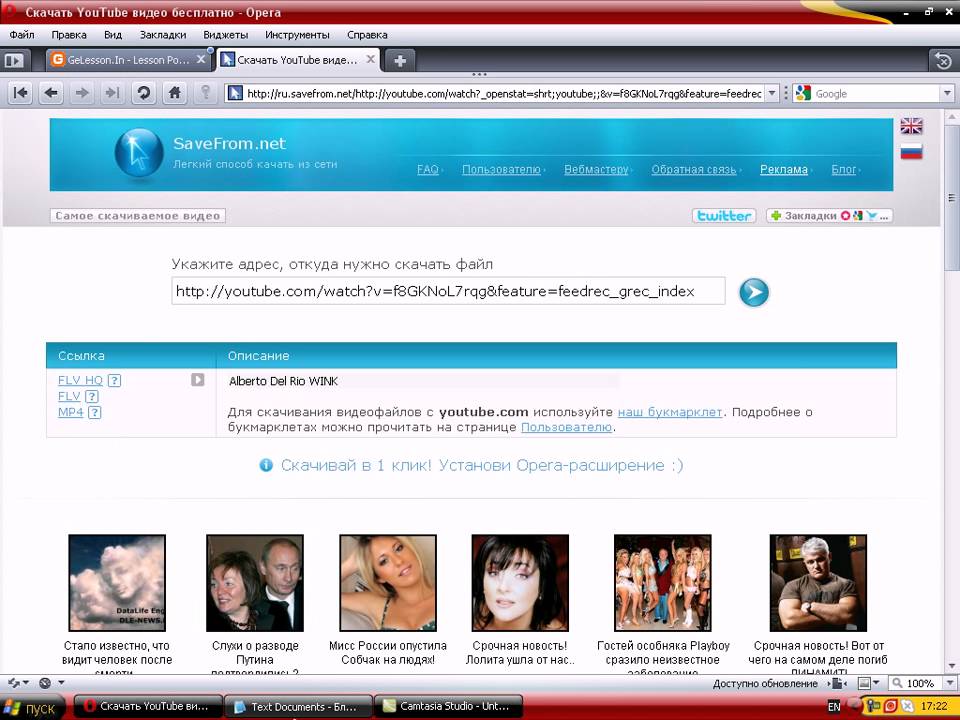This screenshot has width=960, height=720.
Task: Select the Скачать YouTube видео tab
Action: click(x=298, y=60)
